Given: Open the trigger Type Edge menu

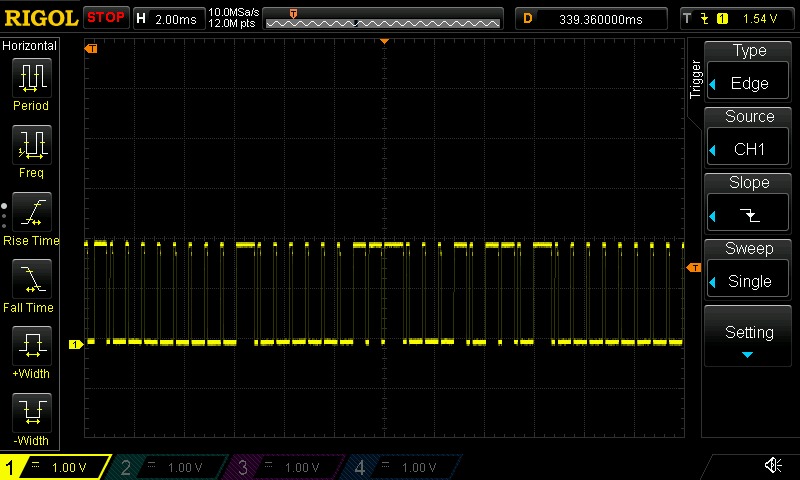Looking at the screenshot, I should click(749, 69).
